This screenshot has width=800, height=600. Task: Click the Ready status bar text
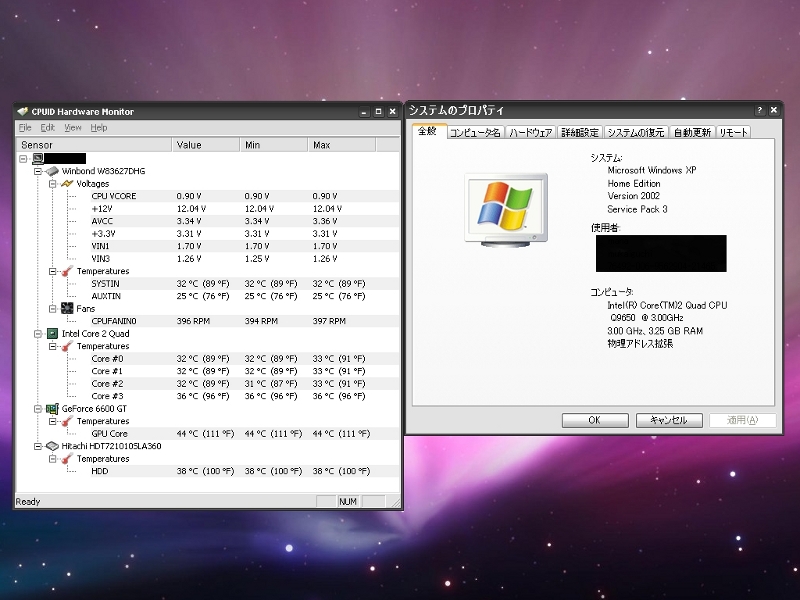pyautogui.click(x=28, y=502)
